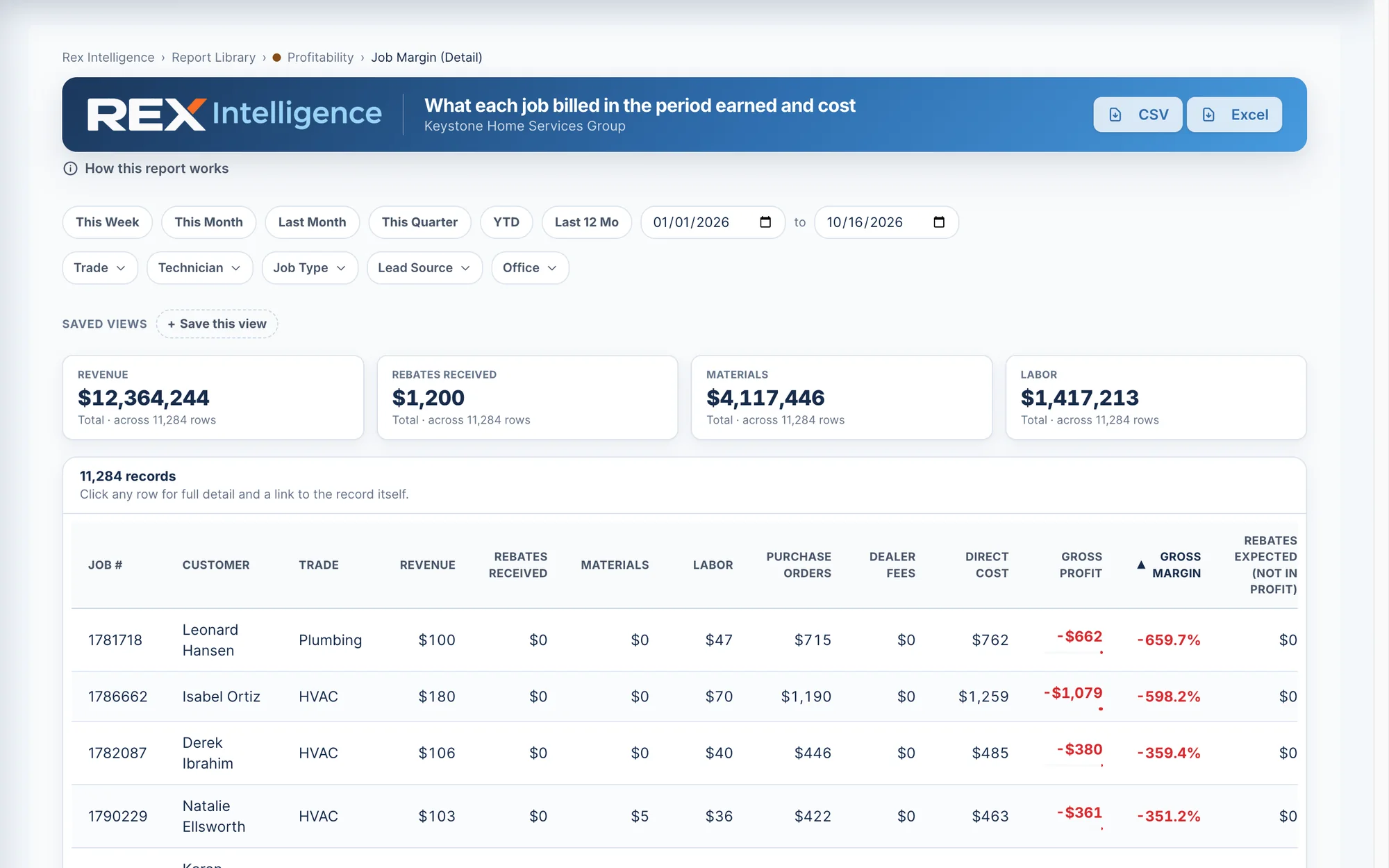Click the Revenue $12,364,244 summary card

point(213,397)
